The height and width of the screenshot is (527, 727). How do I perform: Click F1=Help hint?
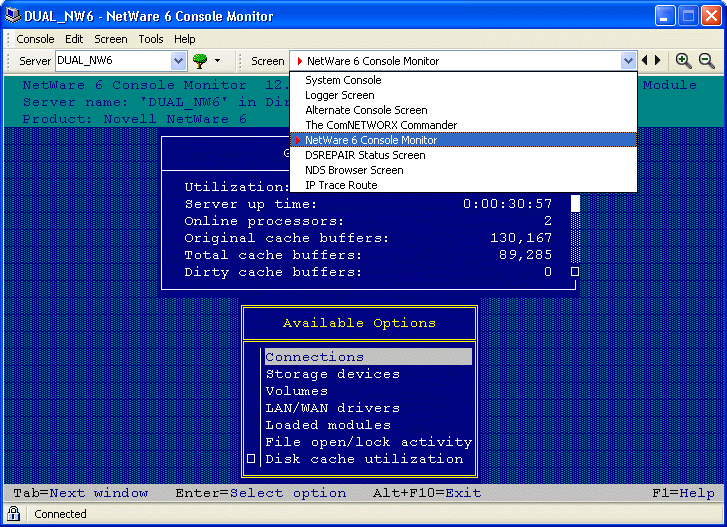[x=683, y=493]
